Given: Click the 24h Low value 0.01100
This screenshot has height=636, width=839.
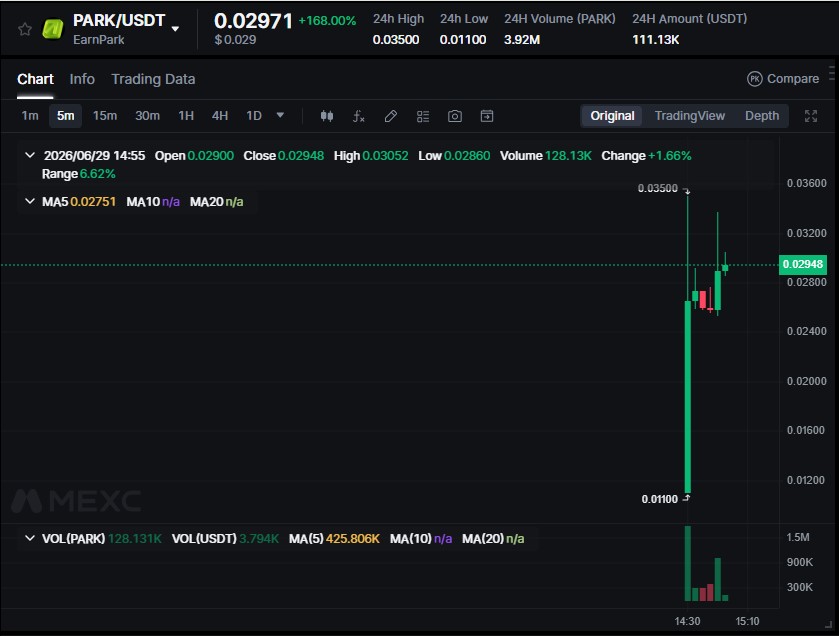Looking at the screenshot, I should tap(463, 40).
